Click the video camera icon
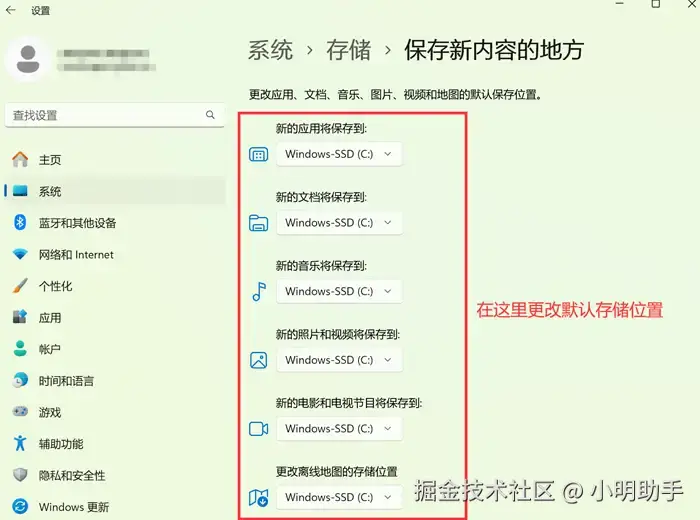The width and height of the screenshot is (700, 520). point(258,428)
